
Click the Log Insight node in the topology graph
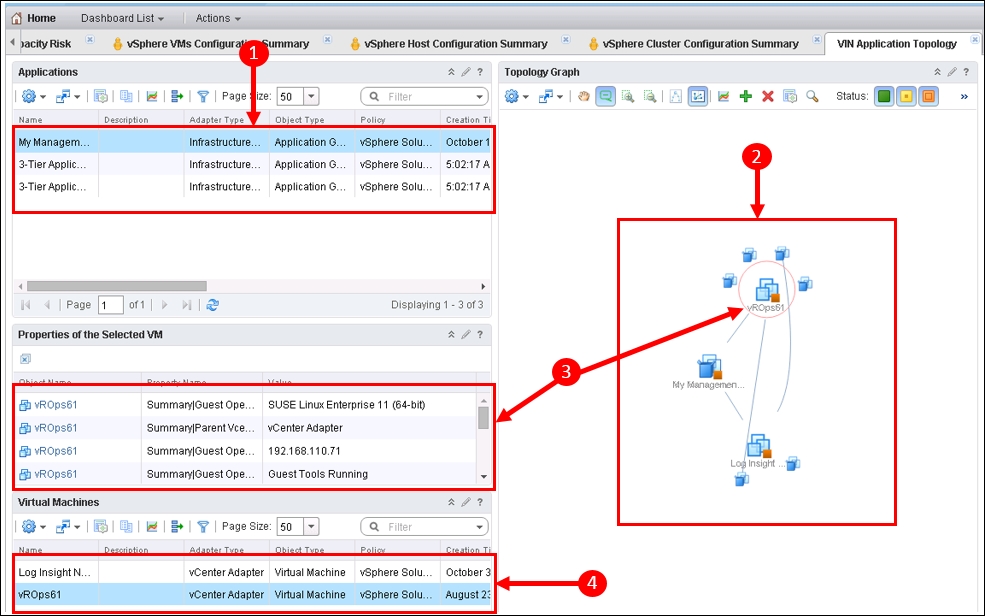point(758,448)
